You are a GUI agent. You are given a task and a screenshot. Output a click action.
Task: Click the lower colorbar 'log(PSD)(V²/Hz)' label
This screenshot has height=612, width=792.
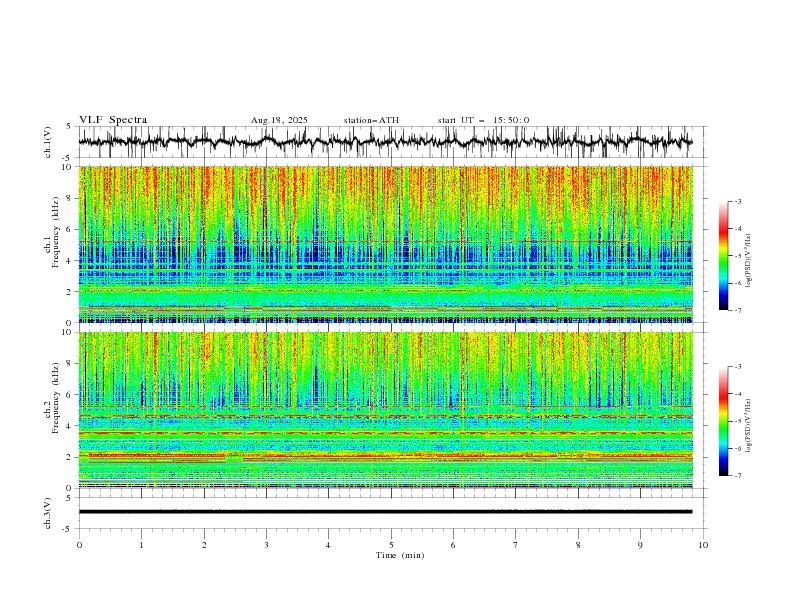pos(749,425)
